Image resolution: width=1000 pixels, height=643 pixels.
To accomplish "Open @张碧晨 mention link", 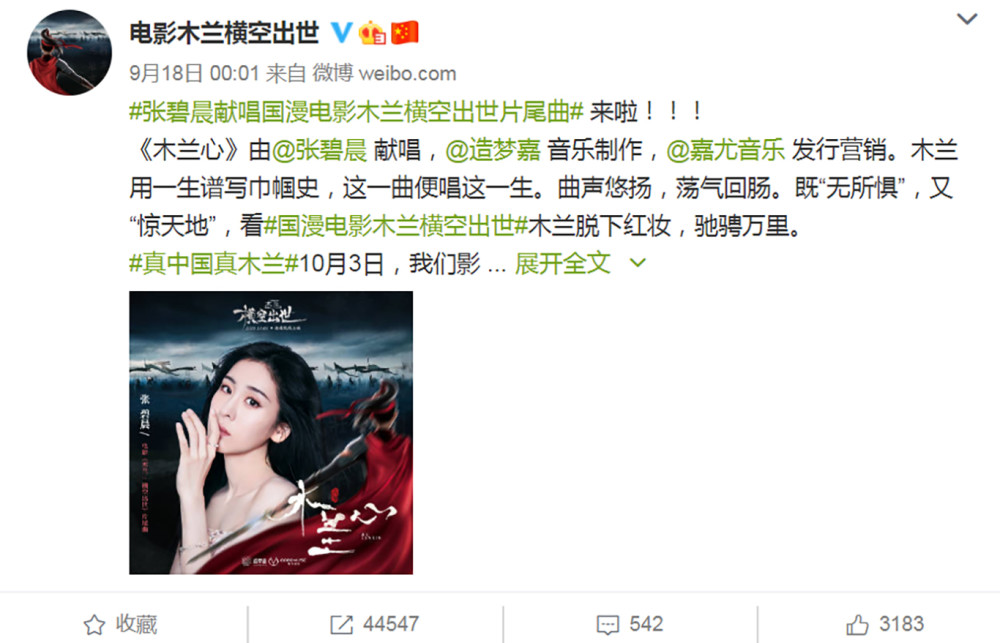I will click(320, 150).
